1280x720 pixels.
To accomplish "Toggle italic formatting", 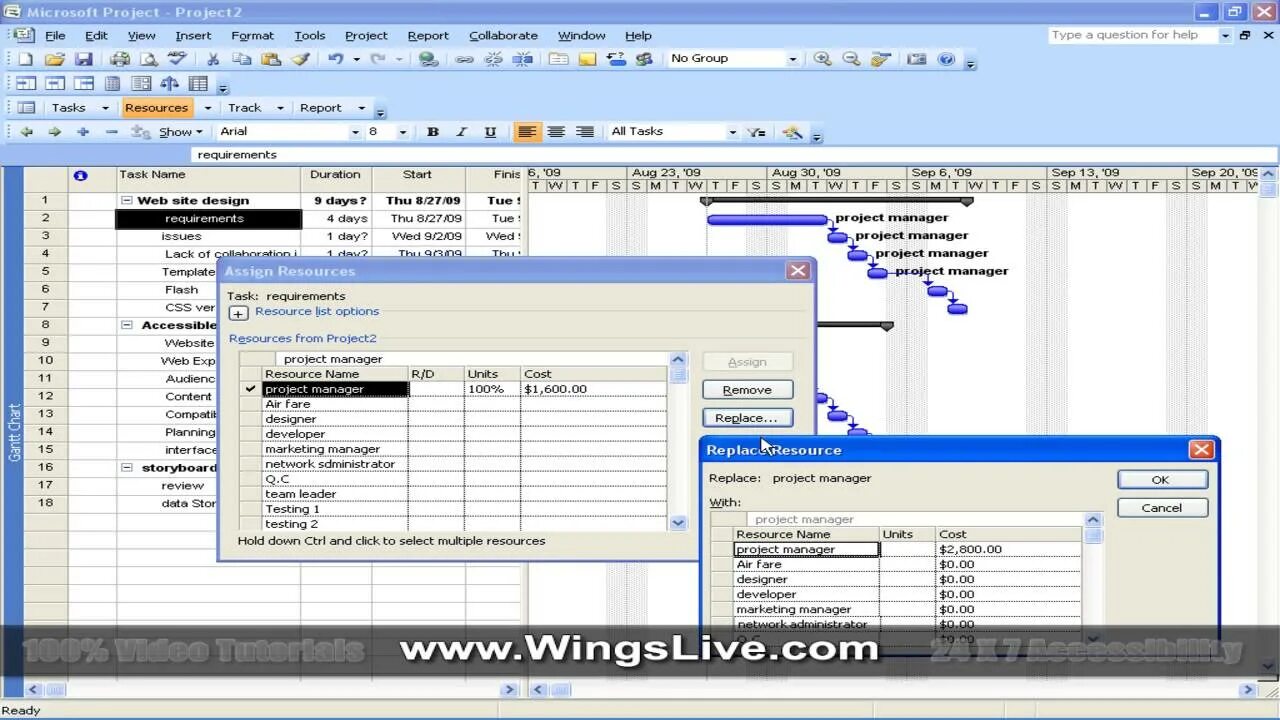I will pos(461,131).
